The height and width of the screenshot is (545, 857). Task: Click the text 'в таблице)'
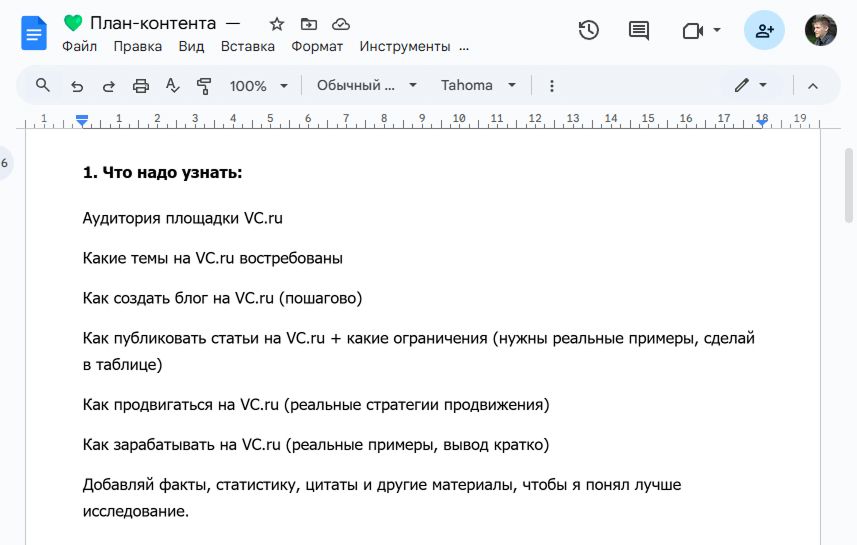click(122, 365)
